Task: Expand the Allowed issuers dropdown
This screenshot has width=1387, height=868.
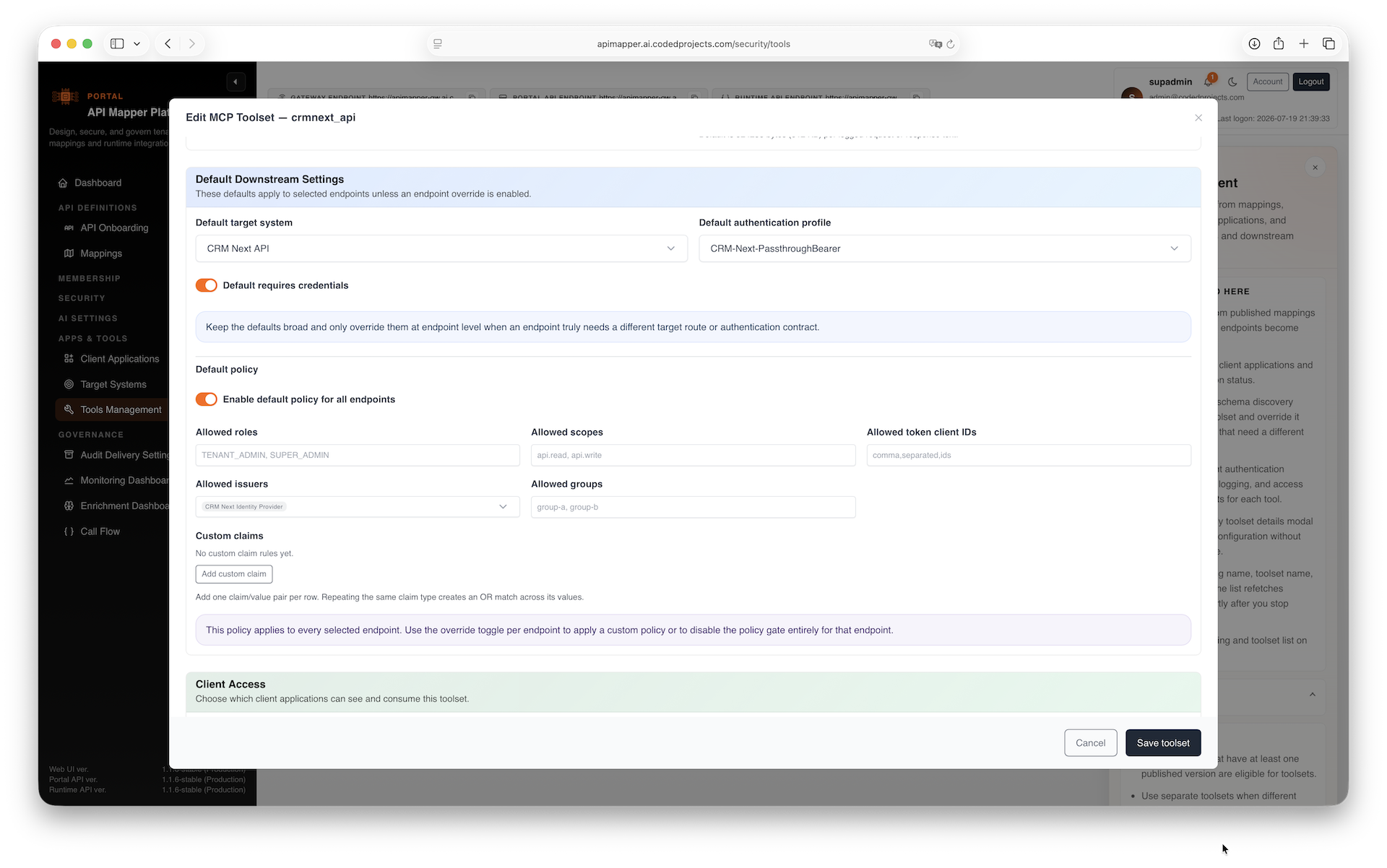Action: pos(358,507)
